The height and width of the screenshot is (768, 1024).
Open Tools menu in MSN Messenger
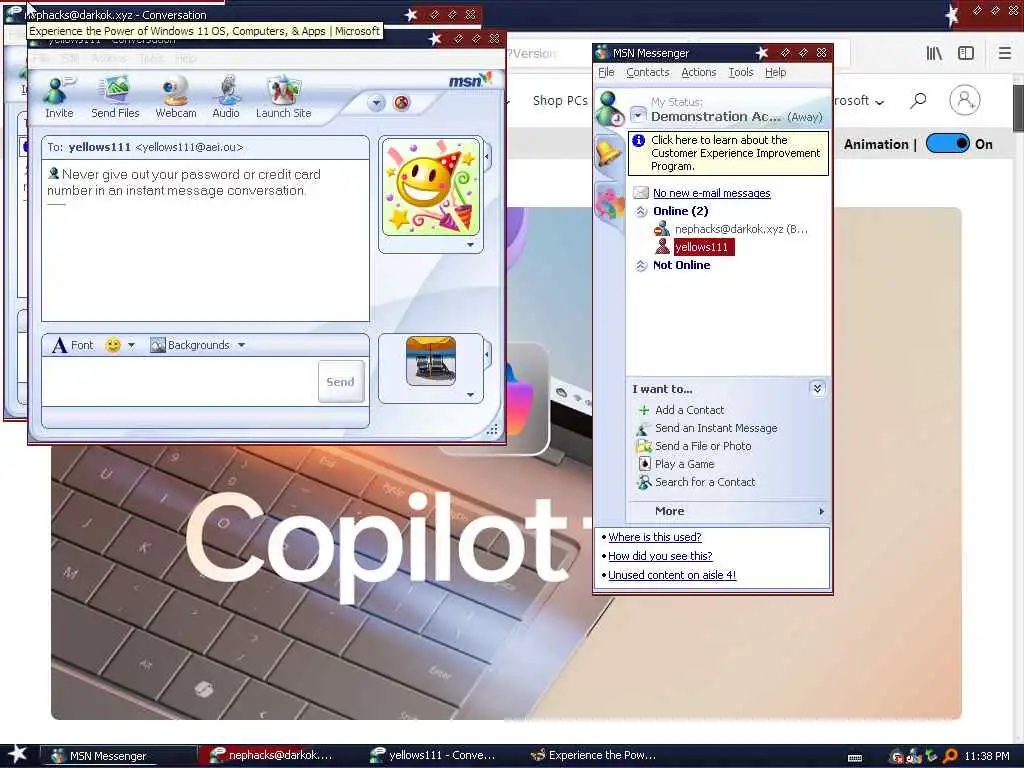(741, 72)
